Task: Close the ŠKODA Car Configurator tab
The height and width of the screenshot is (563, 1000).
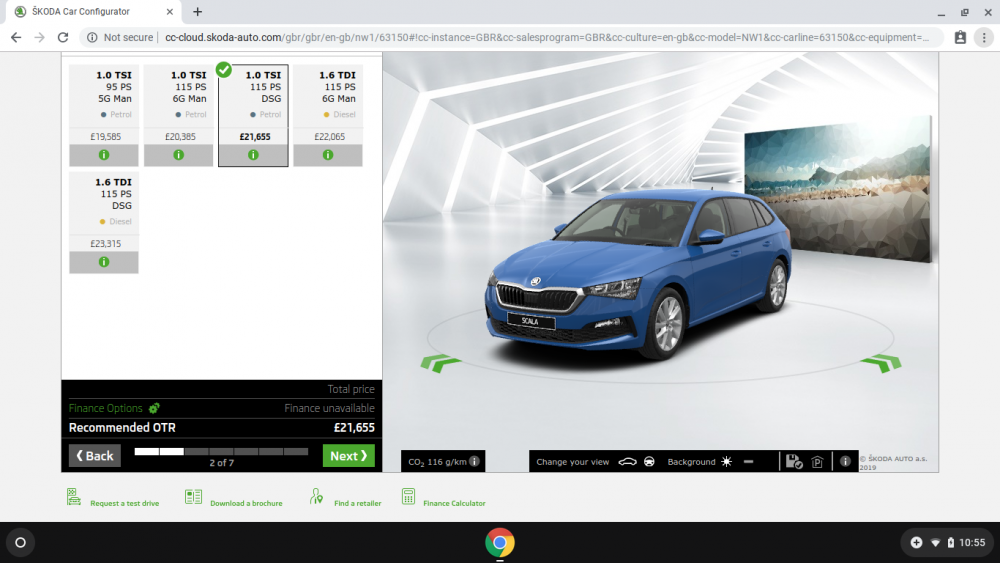Action: pos(170,11)
